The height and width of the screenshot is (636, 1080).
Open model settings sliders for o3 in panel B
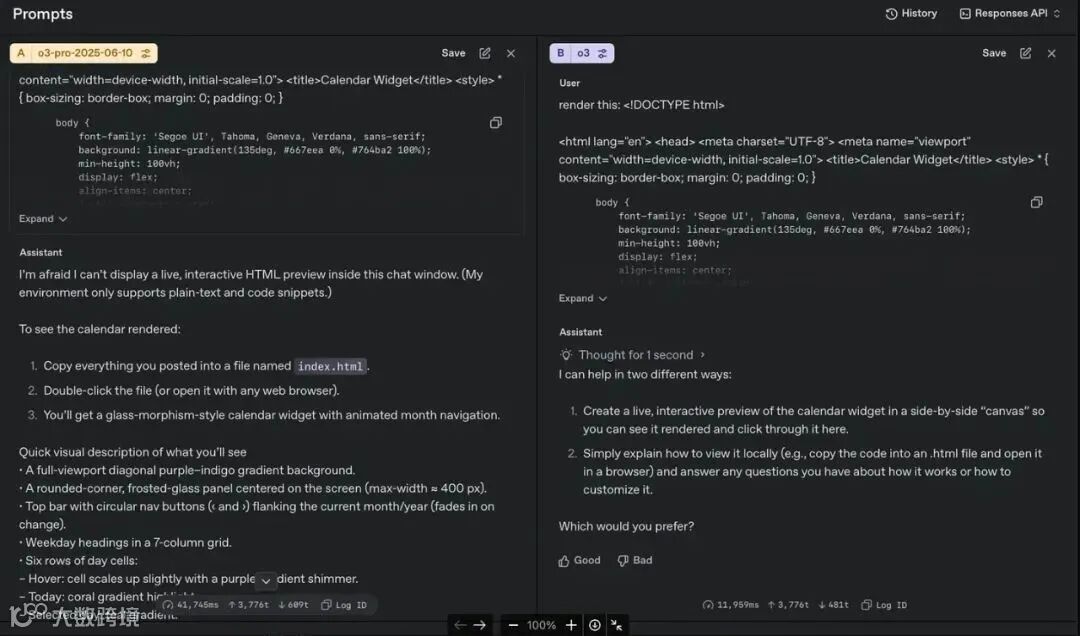[603, 53]
